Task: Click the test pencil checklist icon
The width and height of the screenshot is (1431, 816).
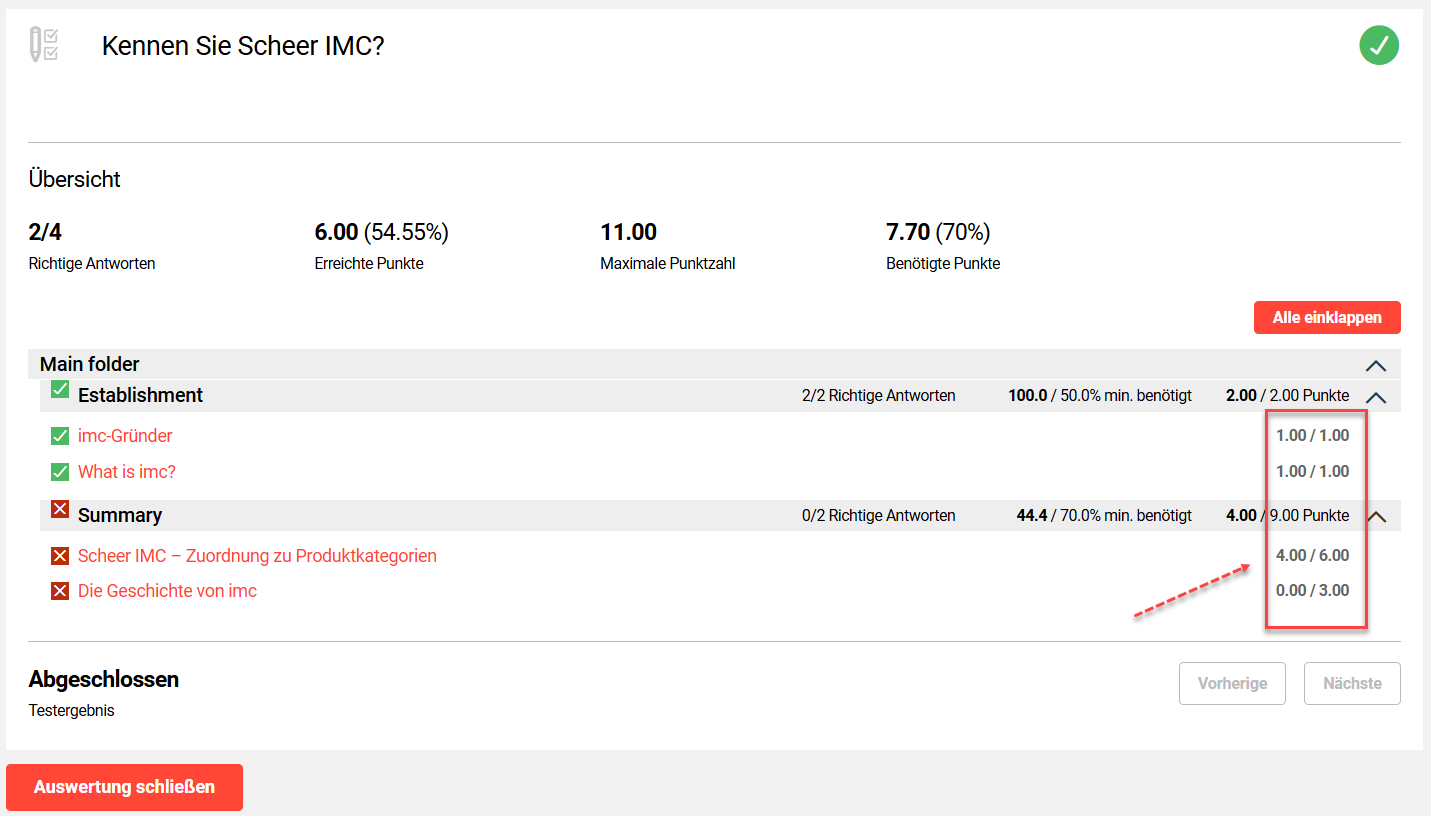Action: click(44, 45)
